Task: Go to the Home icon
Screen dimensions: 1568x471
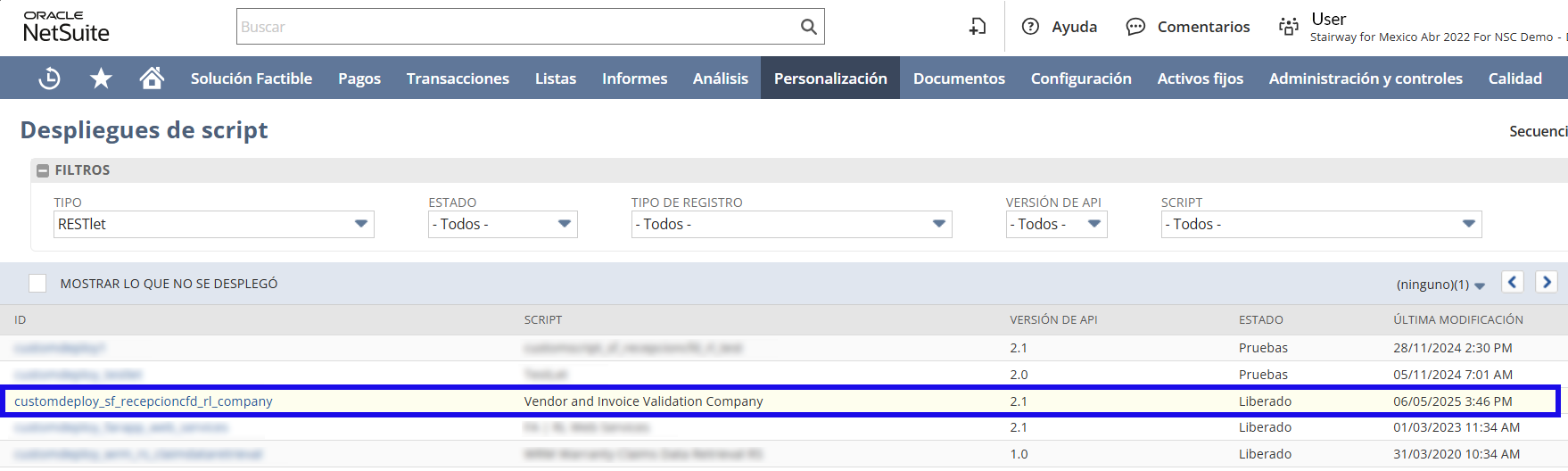Action: (152, 78)
